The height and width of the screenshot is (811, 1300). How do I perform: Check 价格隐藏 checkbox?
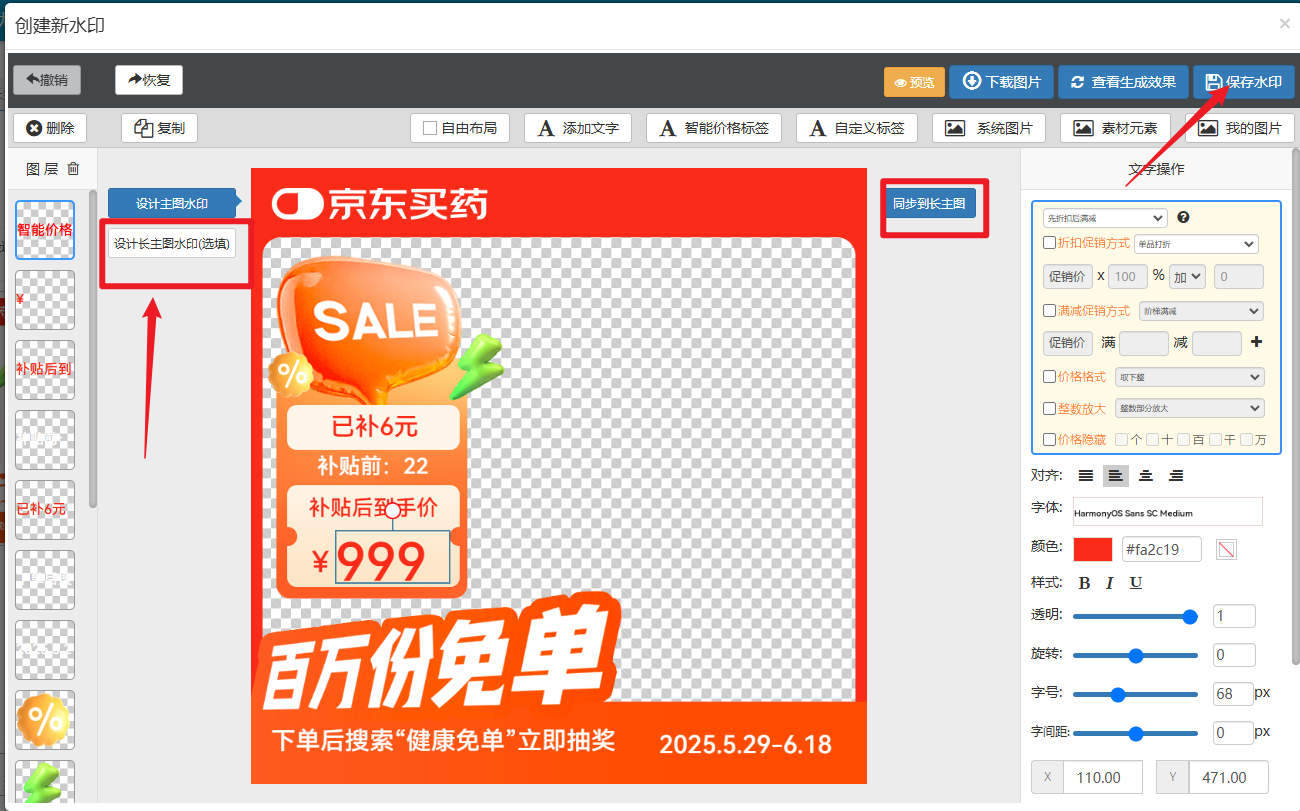[x=1050, y=439]
